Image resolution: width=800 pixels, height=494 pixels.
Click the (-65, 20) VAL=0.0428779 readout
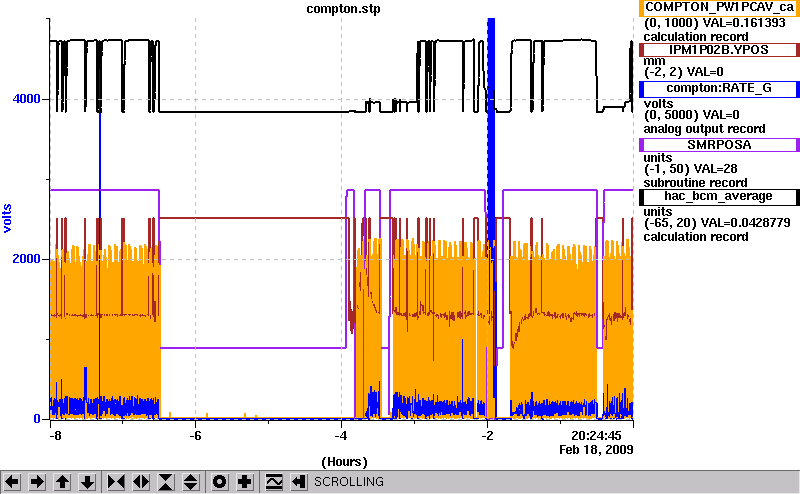click(x=717, y=223)
